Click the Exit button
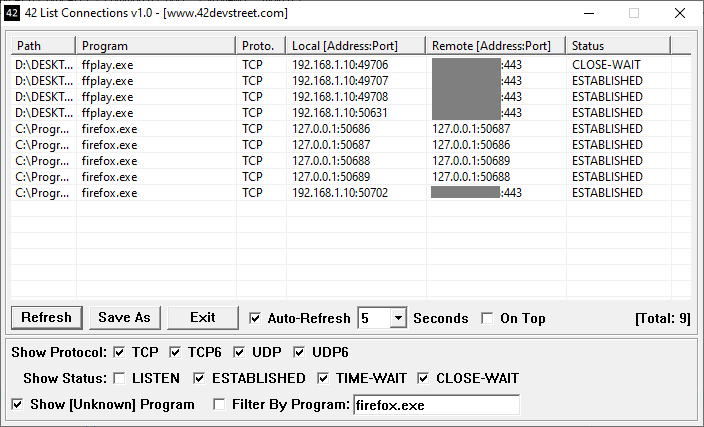Image resolution: width=704 pixels, height=427 pixels. coord(202,318)
